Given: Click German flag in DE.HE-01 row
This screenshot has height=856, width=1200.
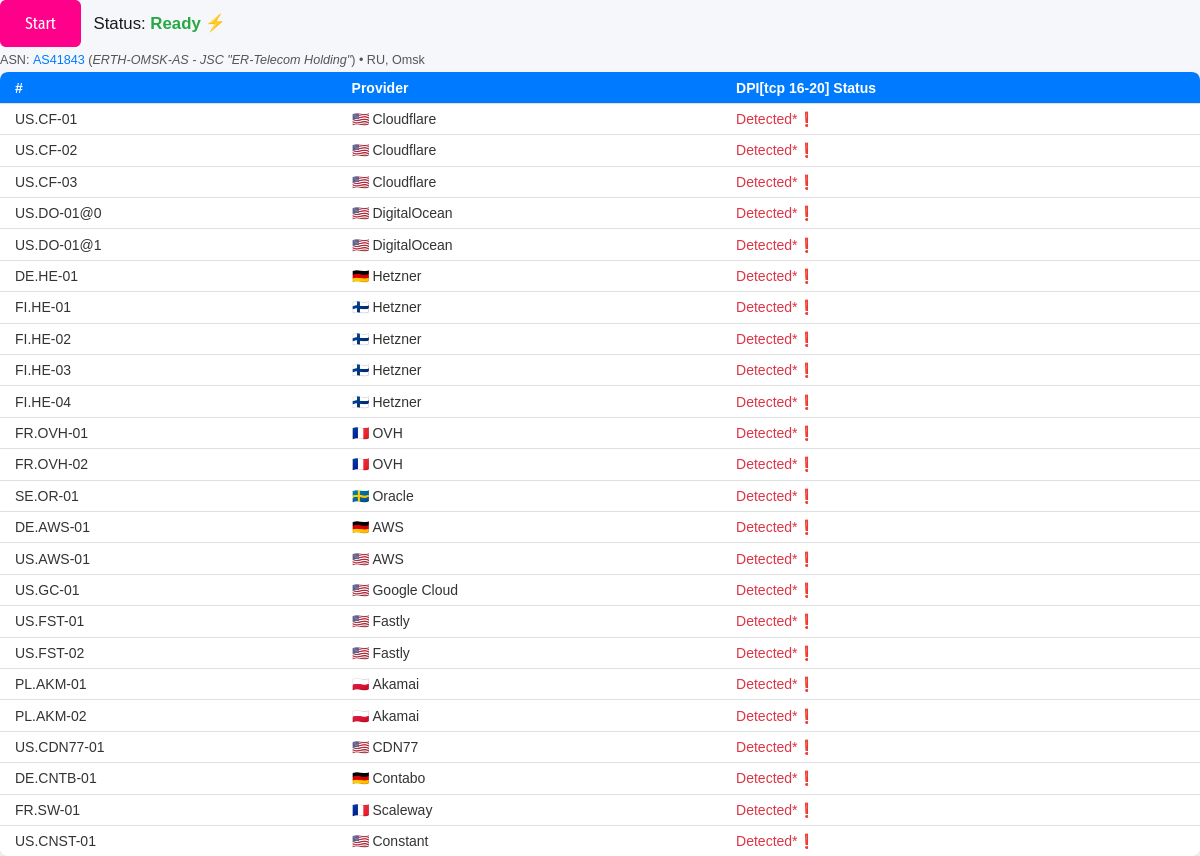Looking at the screenshot, I should [x=360, y=276].
